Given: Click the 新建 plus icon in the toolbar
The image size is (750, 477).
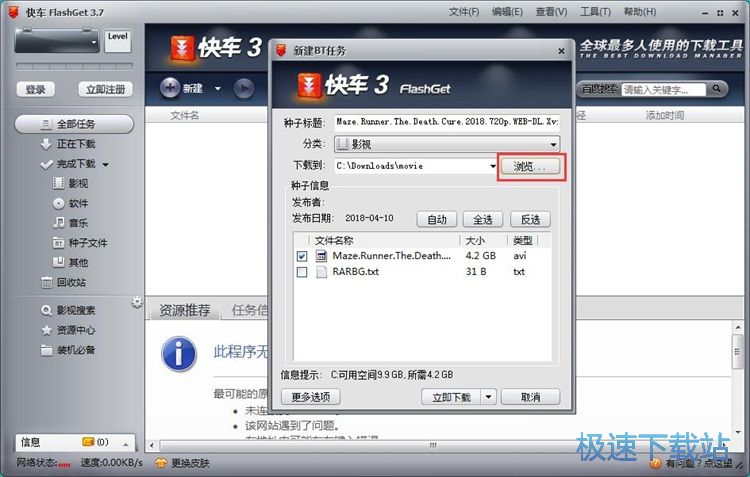Looking at the screenshot, I should (169, 88).
